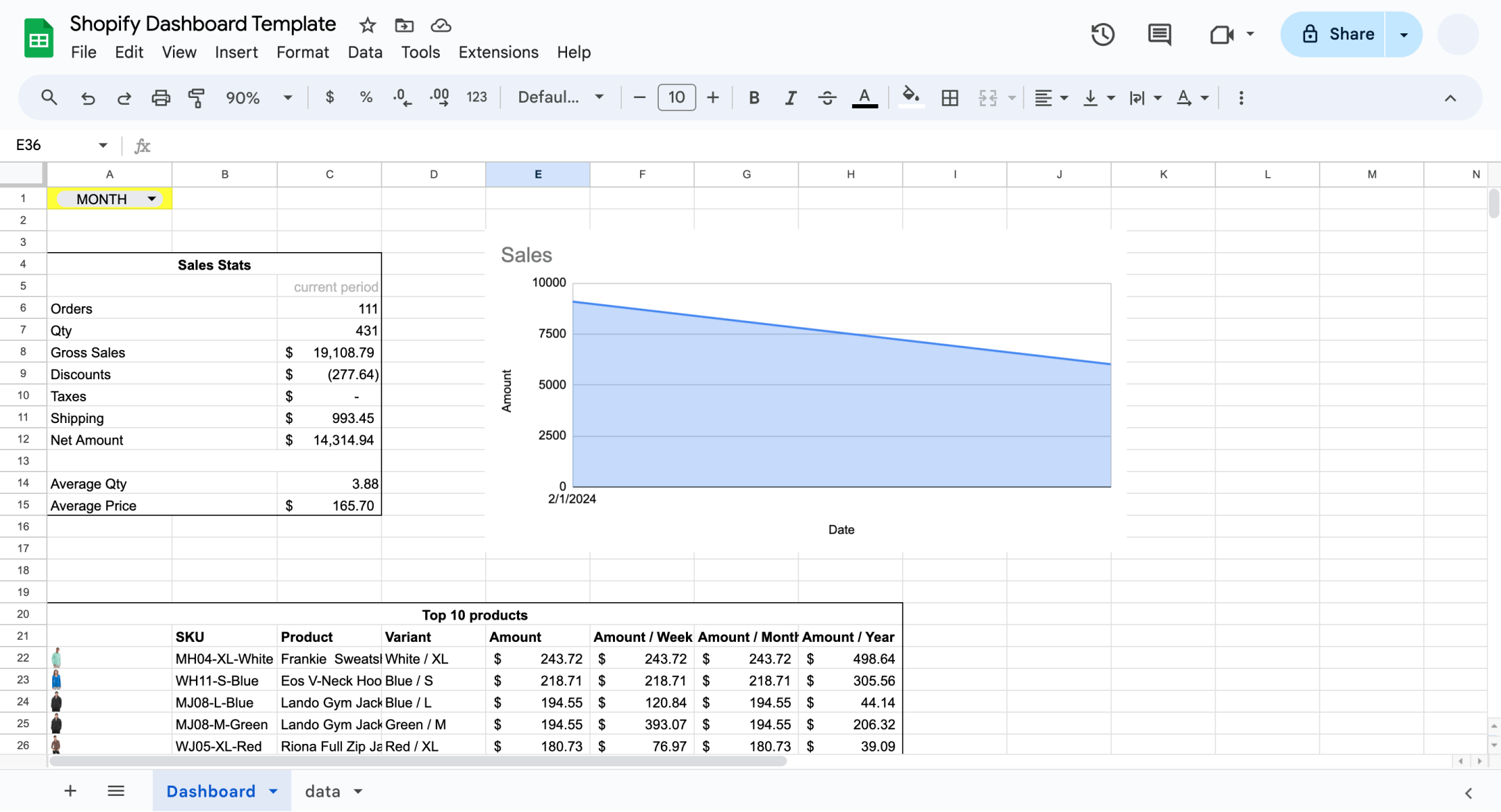Toggle italic formatting
This screenshot has width=1501, height=812.
(790, 98)
